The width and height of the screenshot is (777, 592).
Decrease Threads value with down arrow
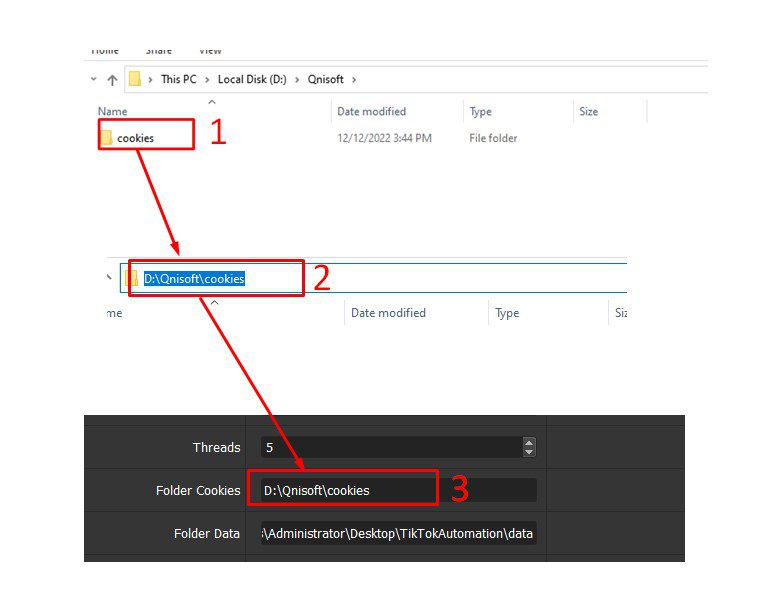(529, 452)
